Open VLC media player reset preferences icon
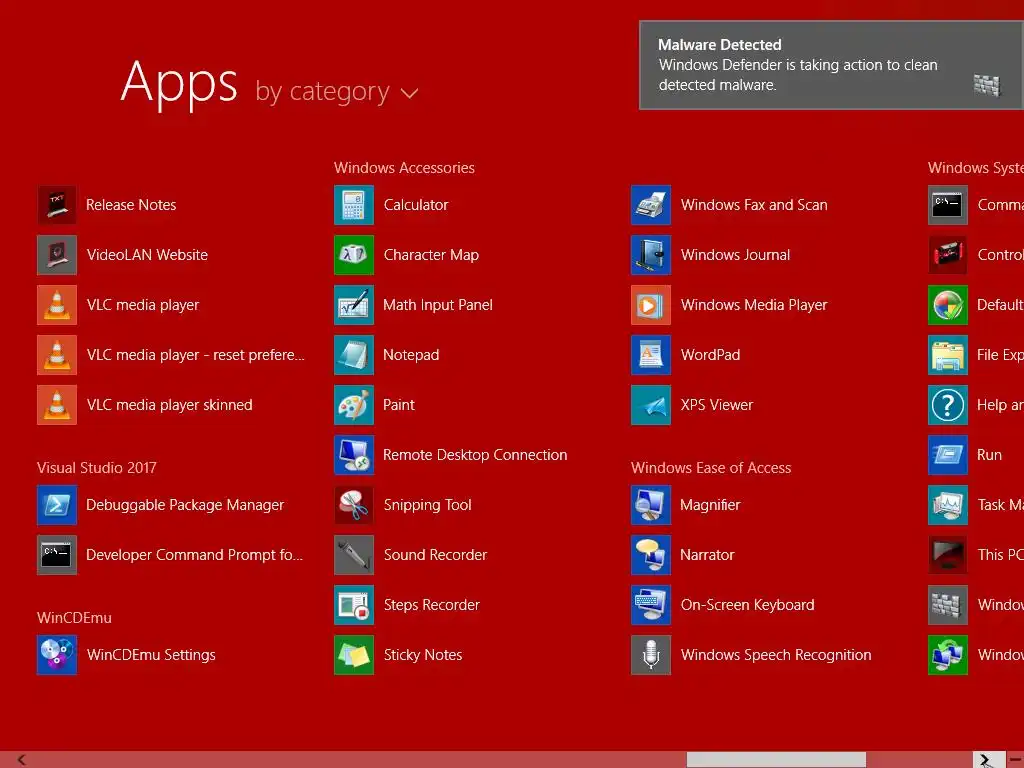Image resolution: width=1024 pixels, height=768 pixels. click(57, 355)
